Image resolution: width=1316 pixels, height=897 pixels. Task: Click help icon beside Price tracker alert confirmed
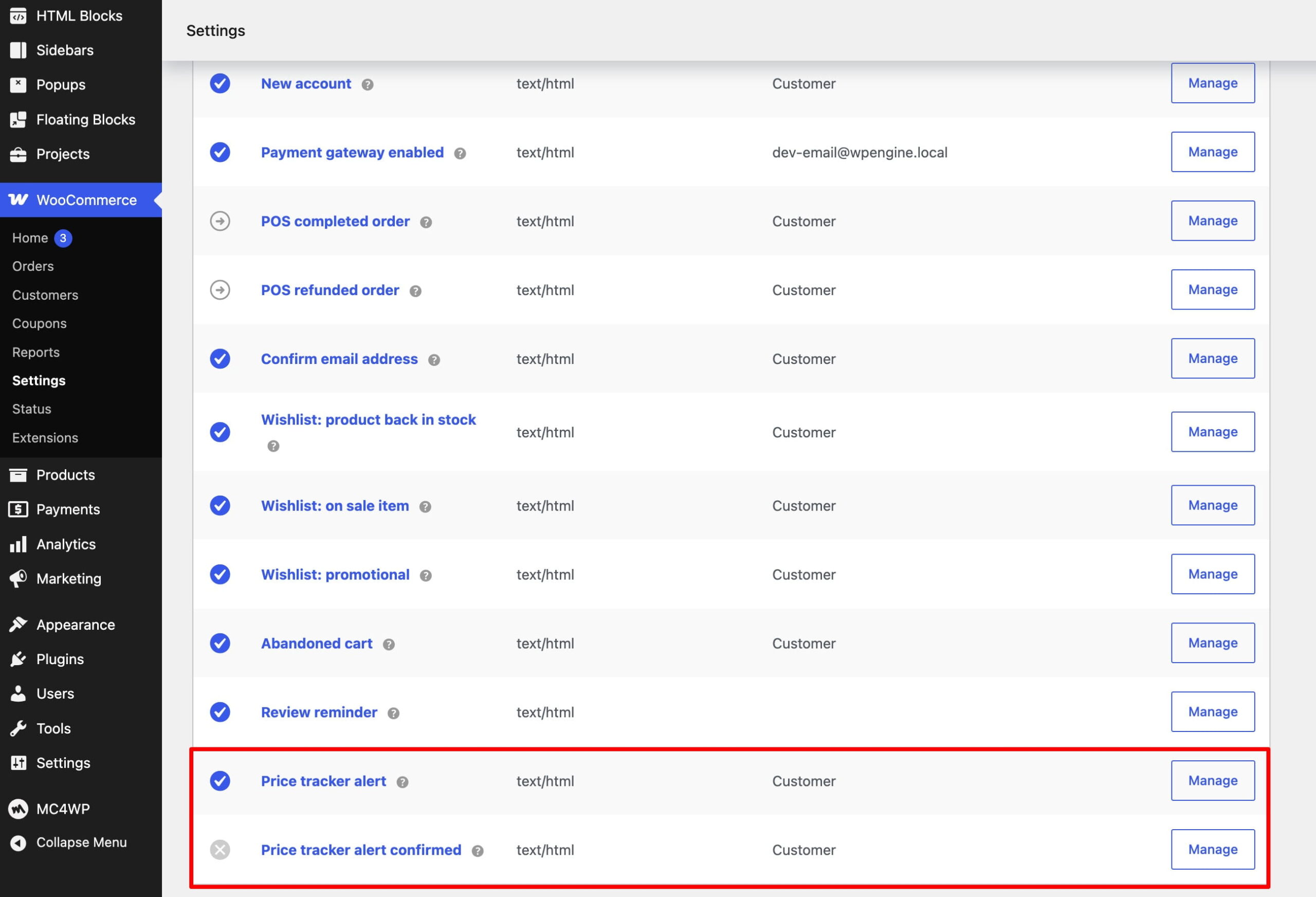coord(478,851)
